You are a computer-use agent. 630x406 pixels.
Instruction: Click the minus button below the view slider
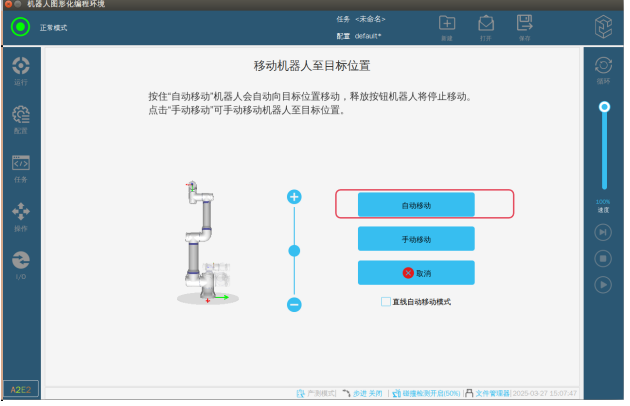tap(294, 304)
